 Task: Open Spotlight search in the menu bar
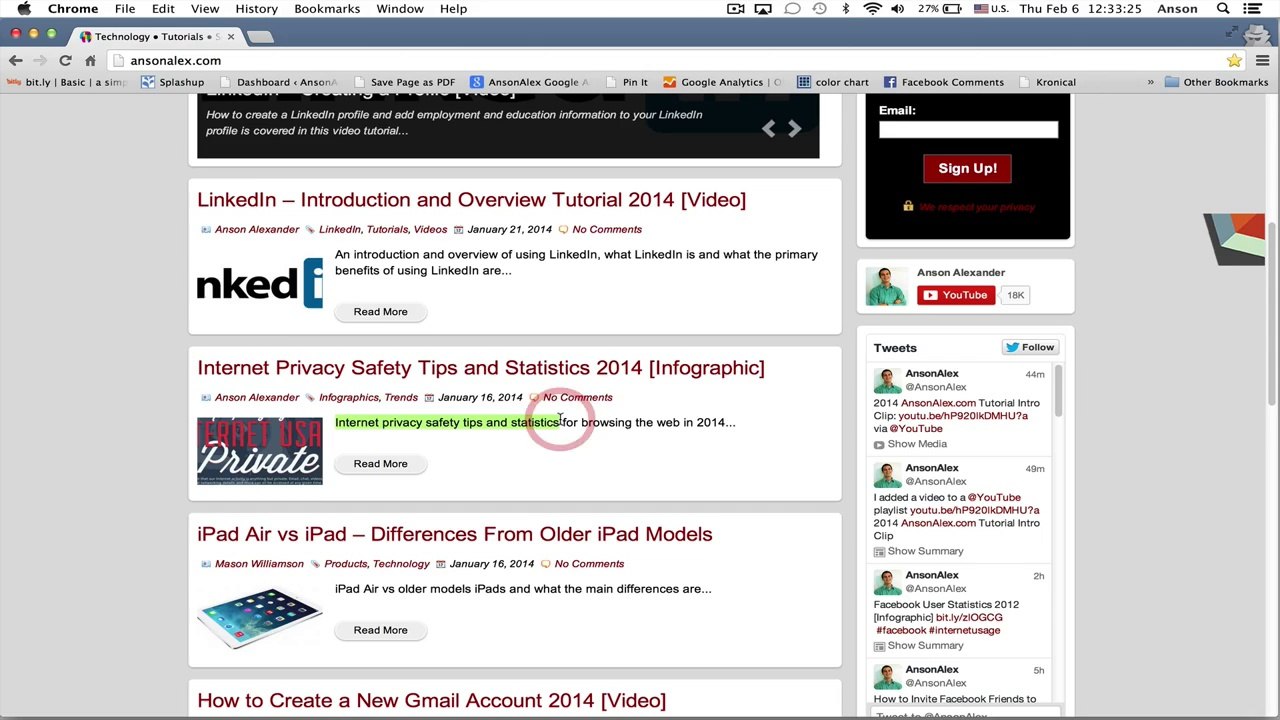pos(1223,9)
